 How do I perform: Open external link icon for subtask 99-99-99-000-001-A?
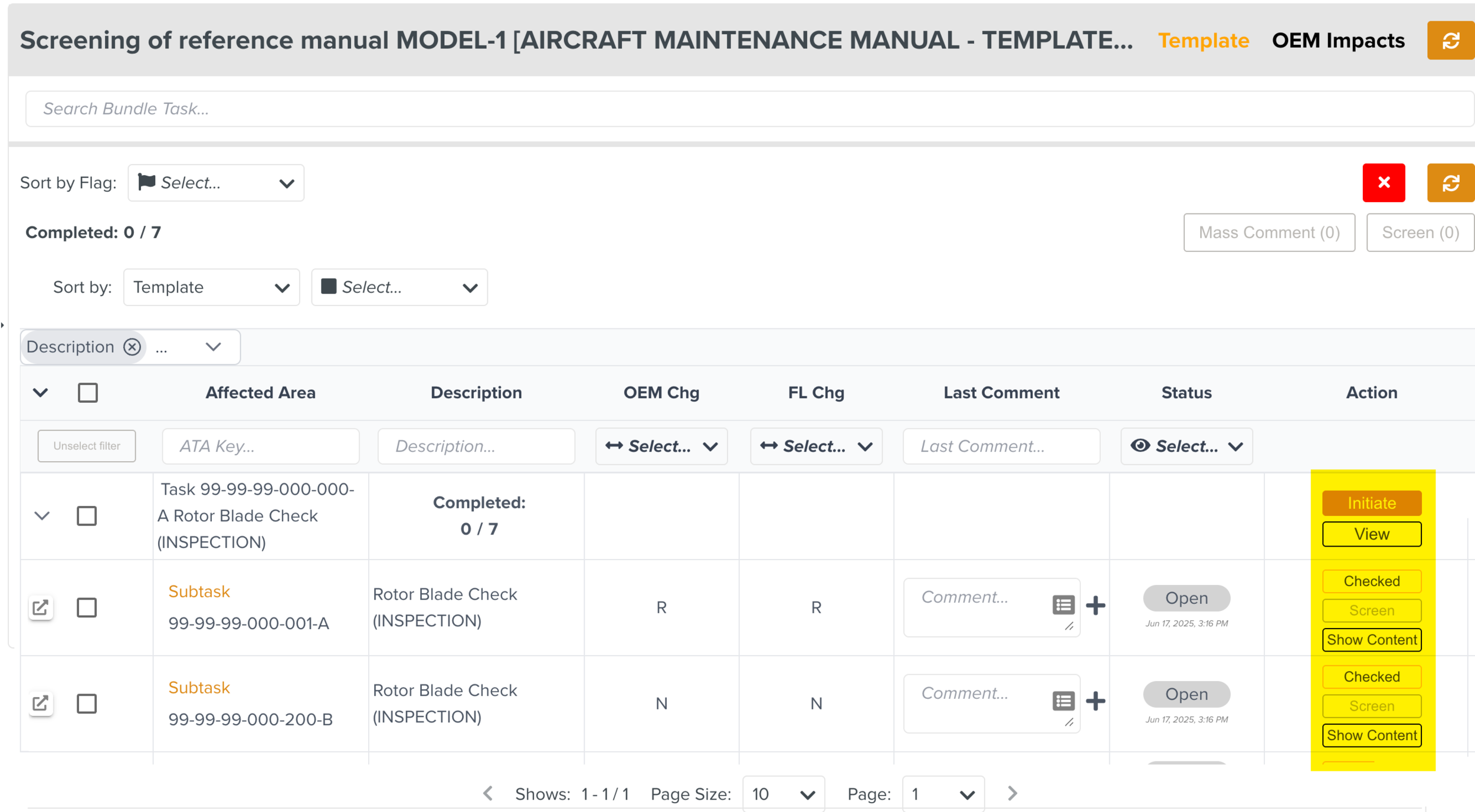click(40, 607)
